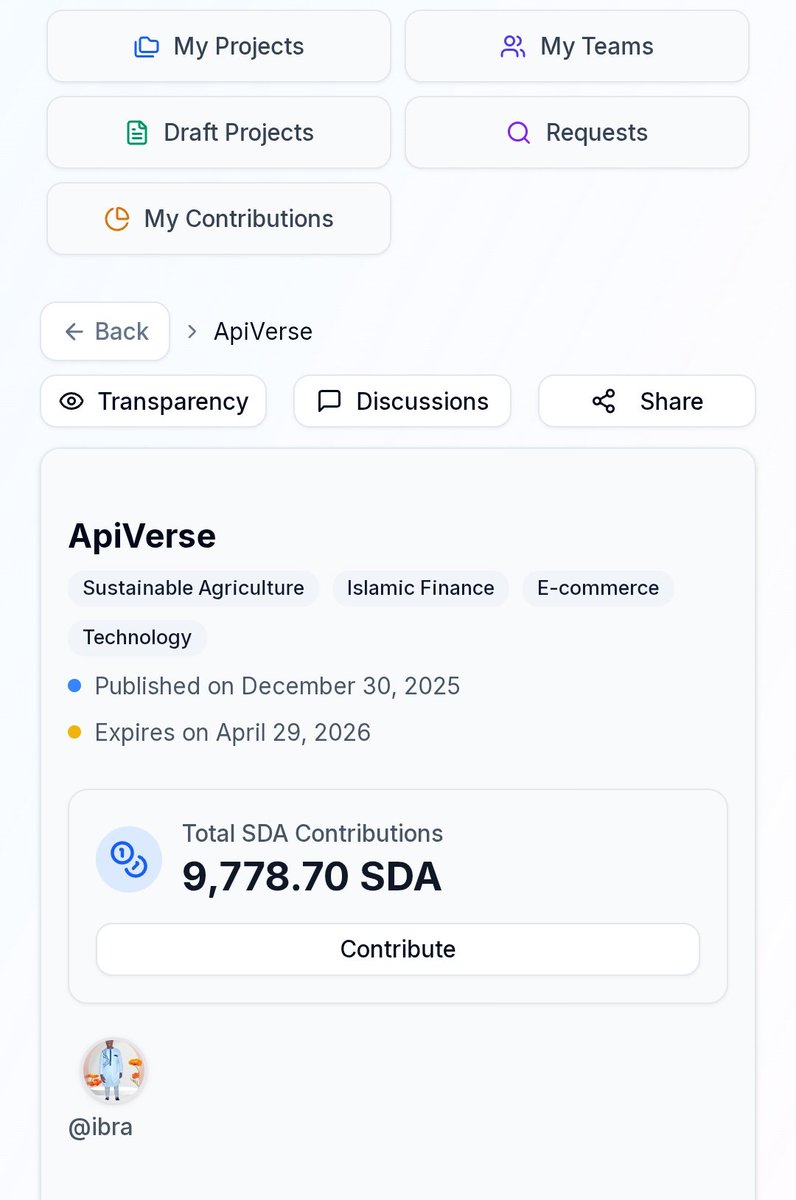Viewport: 796px width, 1200px height.
Task: Click the left arrow icon in Back
Action: tap(74, 331)
